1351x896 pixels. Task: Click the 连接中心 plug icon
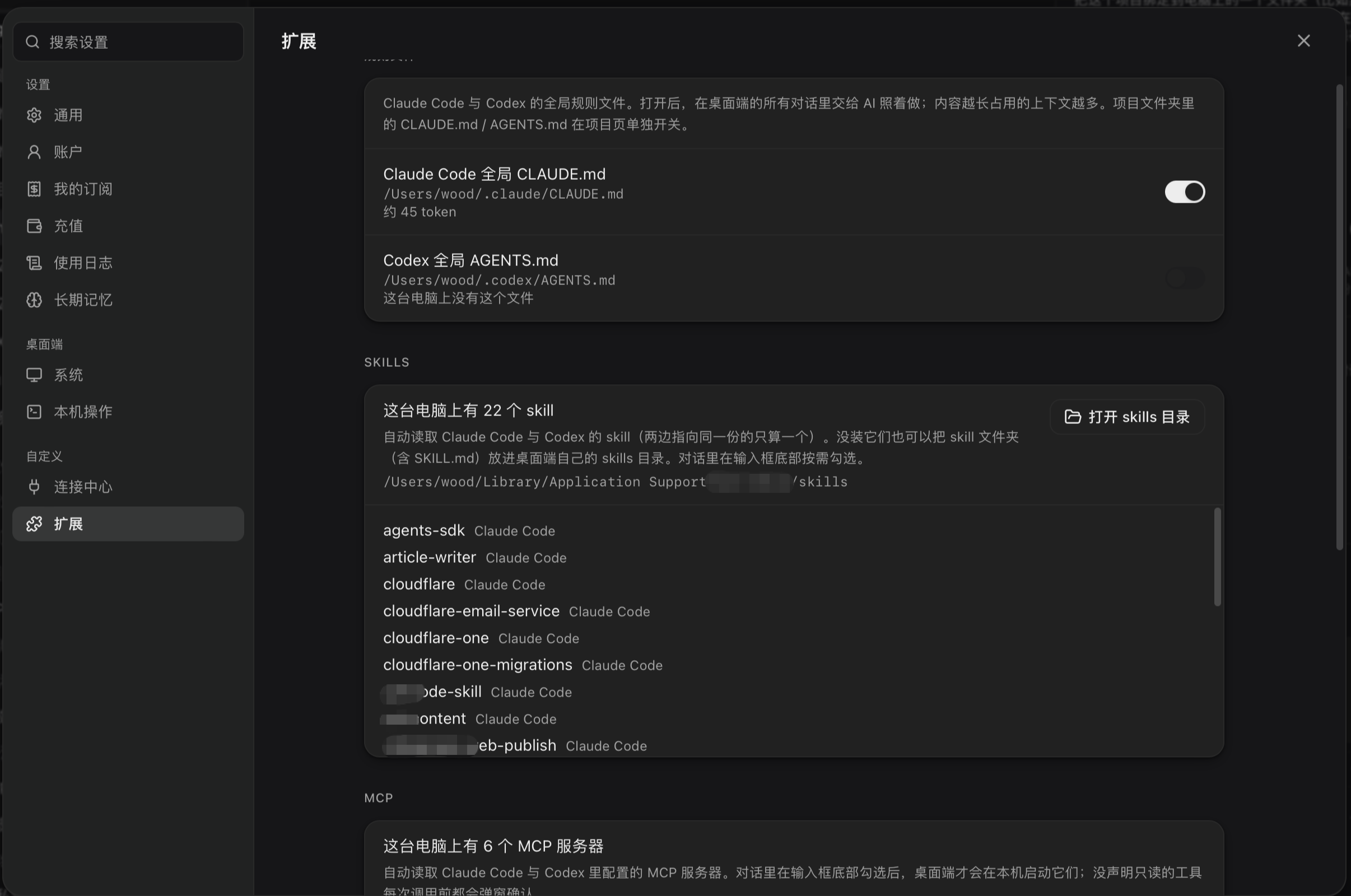pyautogui.click(x=34, y=487)
